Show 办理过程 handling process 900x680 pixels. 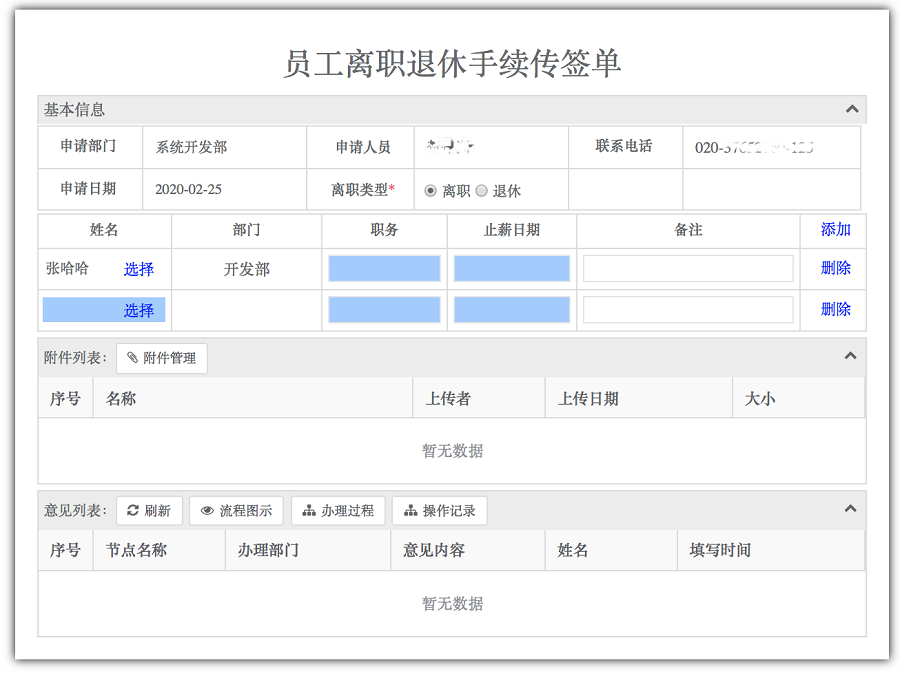337,510
